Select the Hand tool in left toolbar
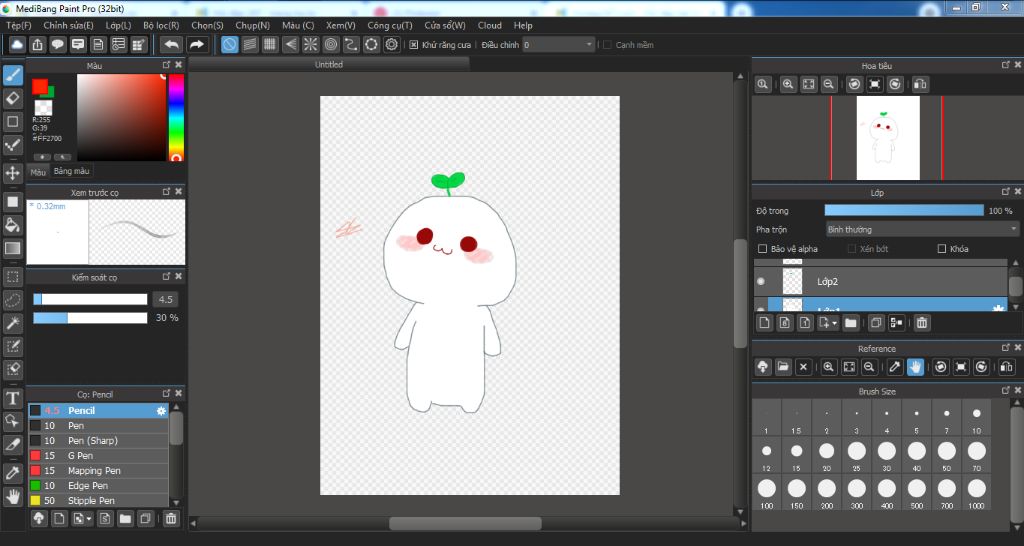Screen dimensions: 1024x546 click(12, 497)
